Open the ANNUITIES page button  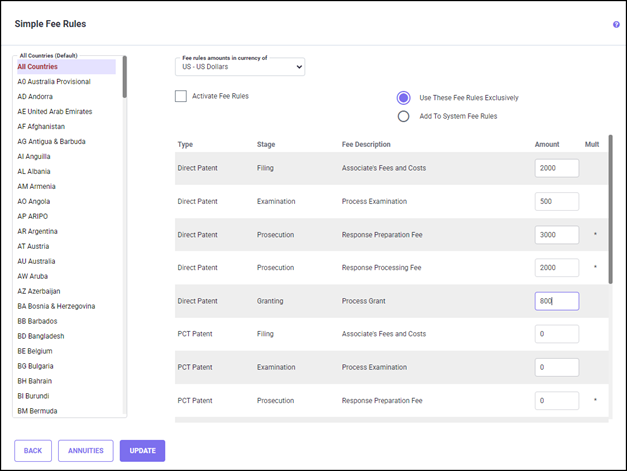86,451
